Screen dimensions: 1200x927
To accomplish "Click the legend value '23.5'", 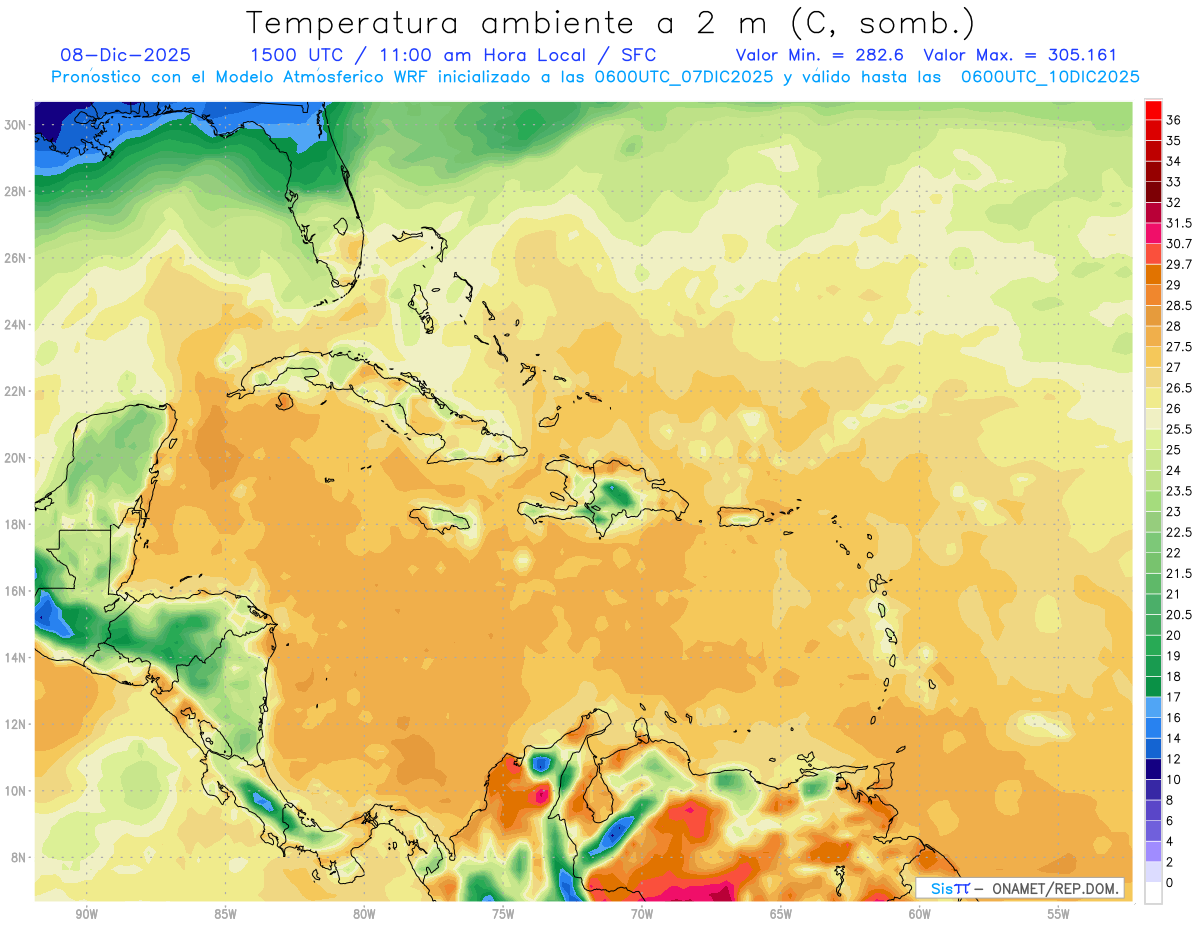I will (x=1179, y=491).
